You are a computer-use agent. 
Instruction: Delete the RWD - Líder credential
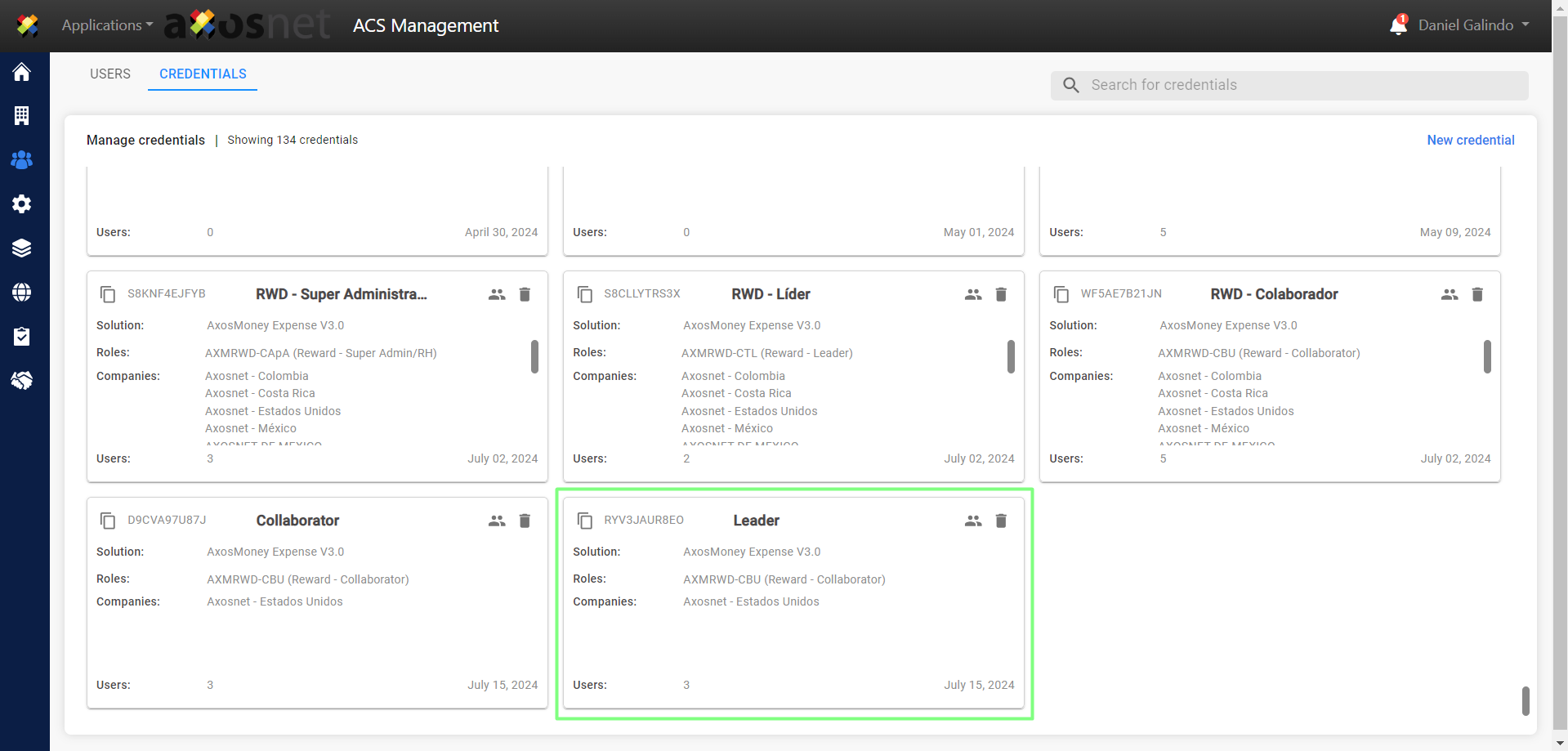(x=1001, y=294)
